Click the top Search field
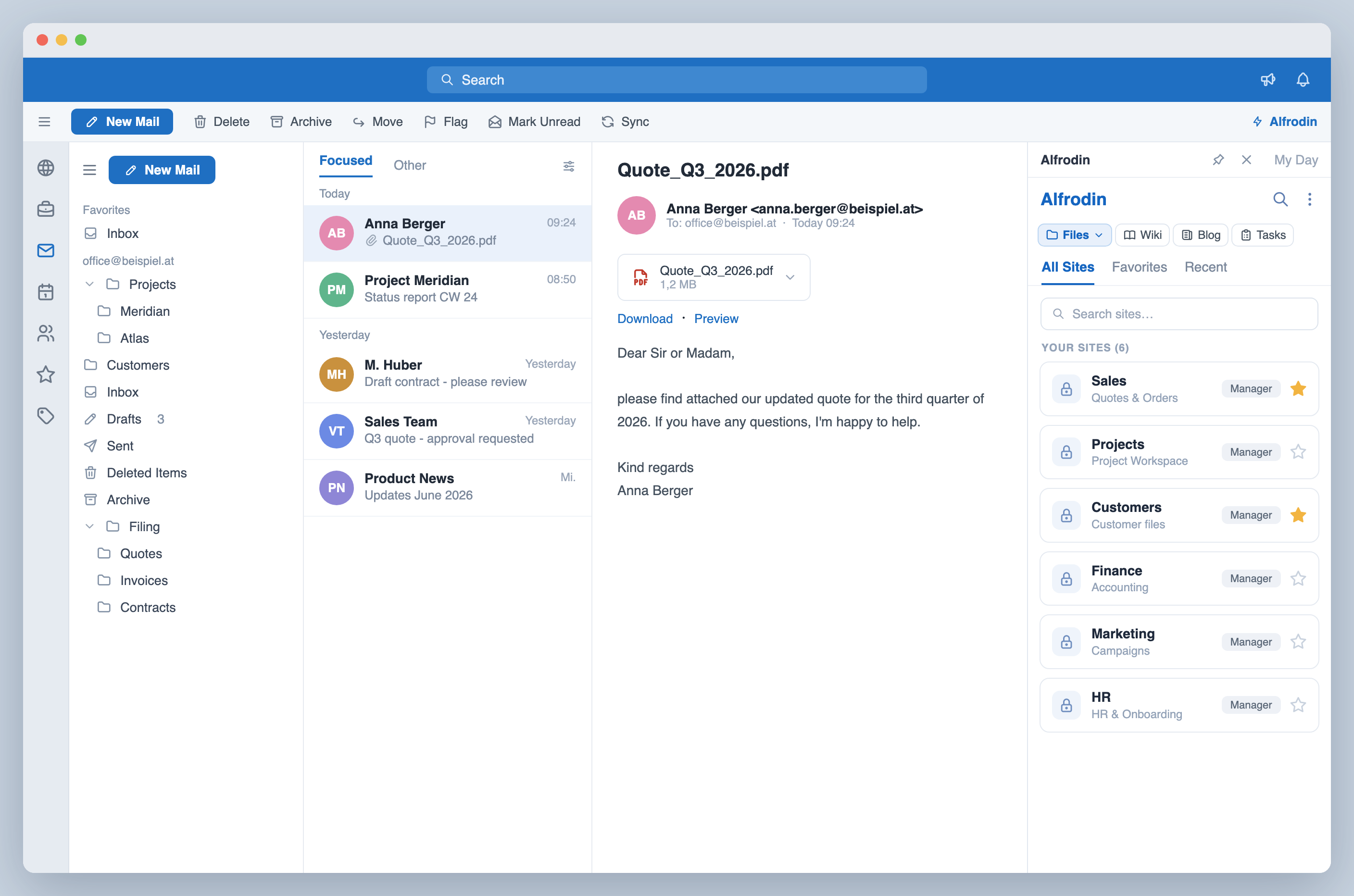Image resolution: width=1354 pixels, height=896 pixels. click(677, 80)
